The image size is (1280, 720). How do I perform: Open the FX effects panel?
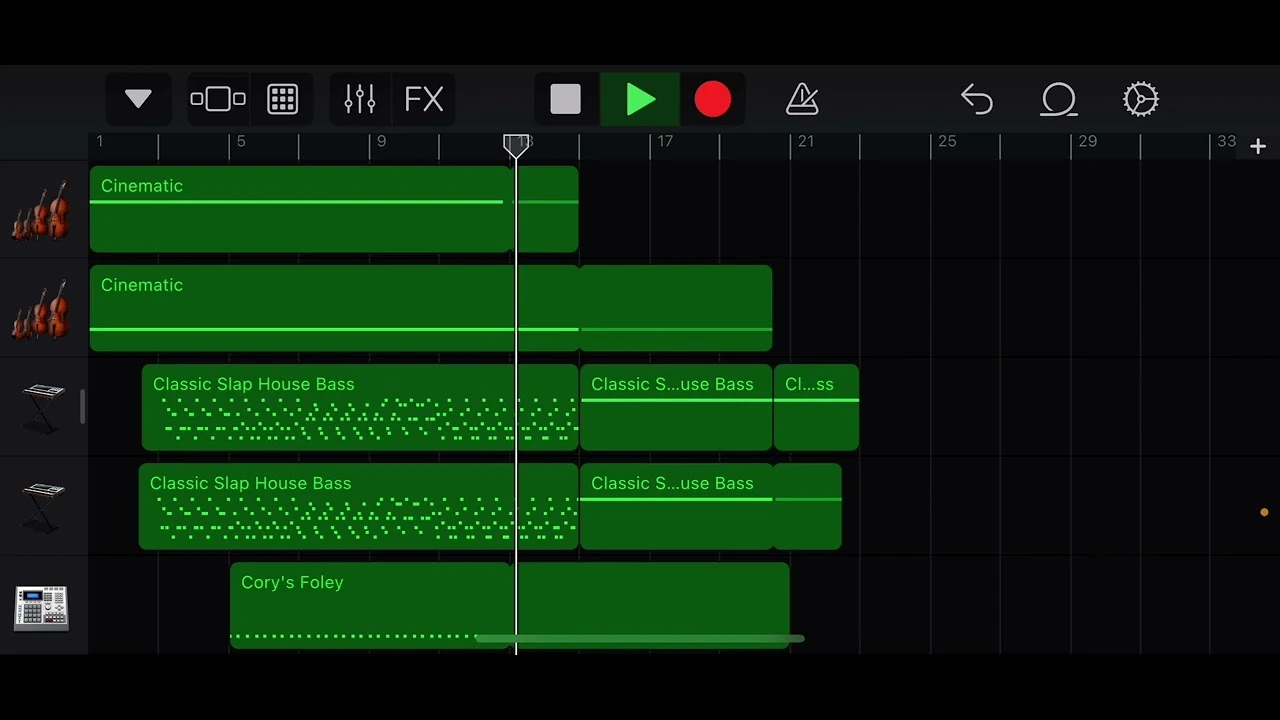(423, 99)
